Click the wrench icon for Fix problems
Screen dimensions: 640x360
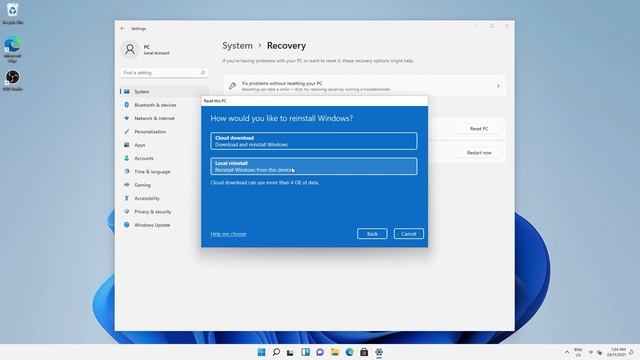point(232,86)
